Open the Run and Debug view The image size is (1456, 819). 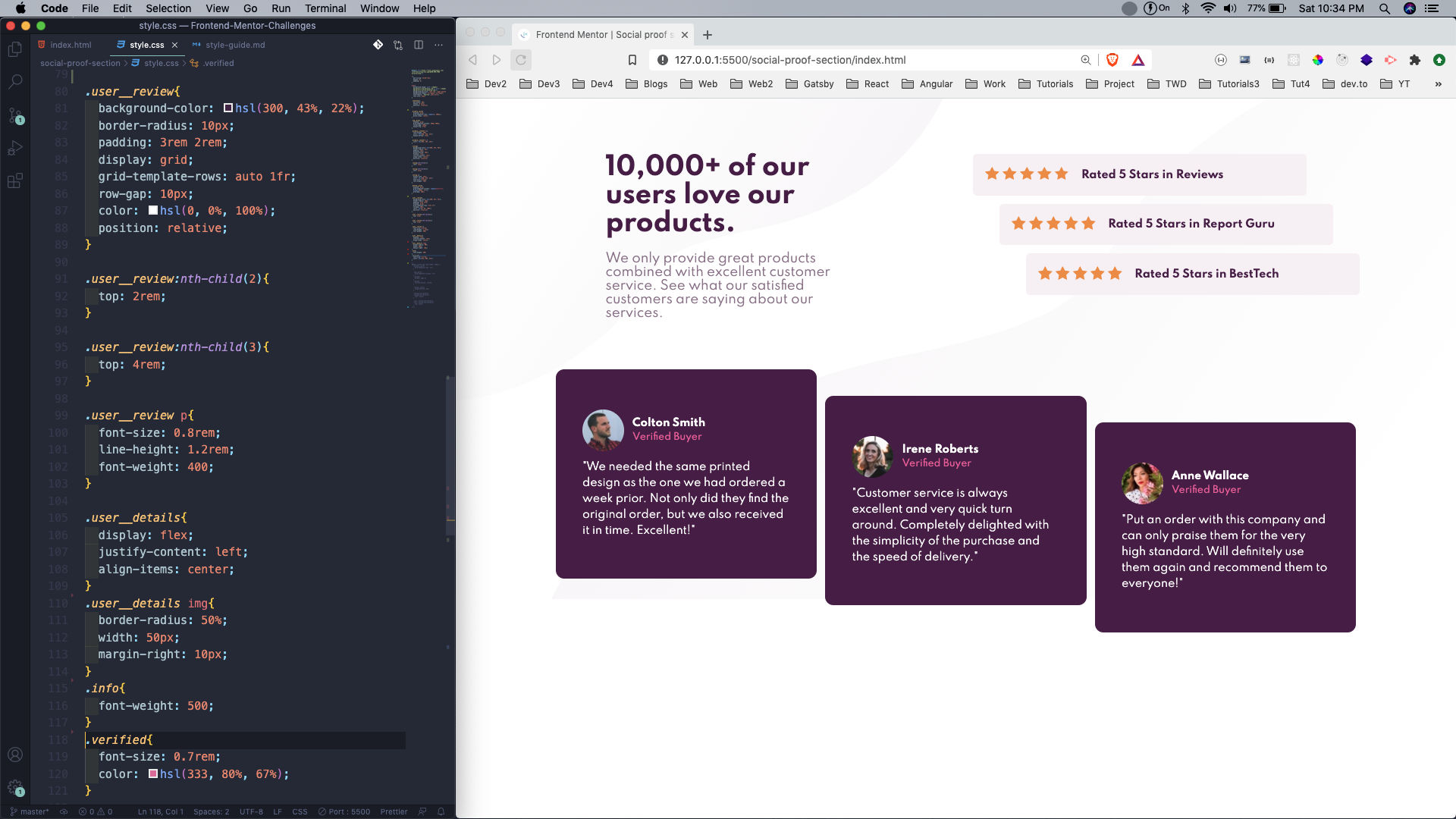coord(14,148)
